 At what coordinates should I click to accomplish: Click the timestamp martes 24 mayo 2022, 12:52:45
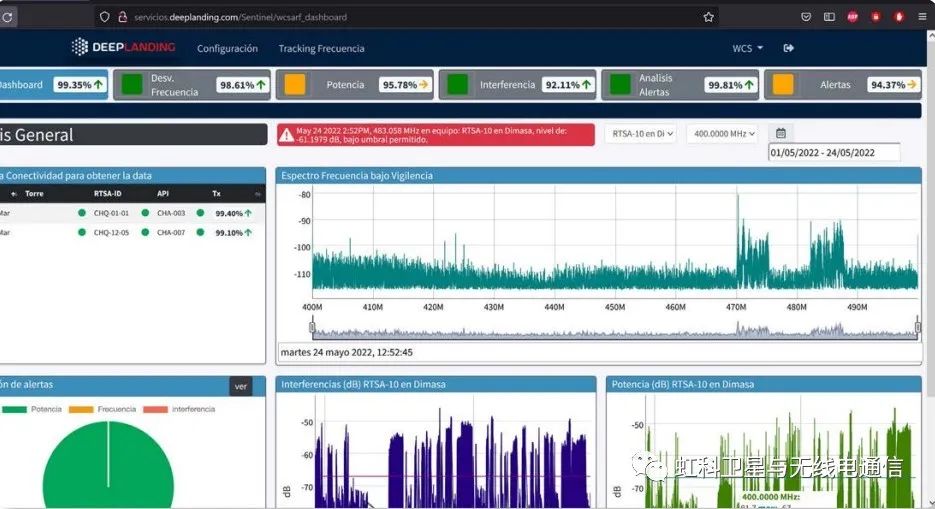346,352
